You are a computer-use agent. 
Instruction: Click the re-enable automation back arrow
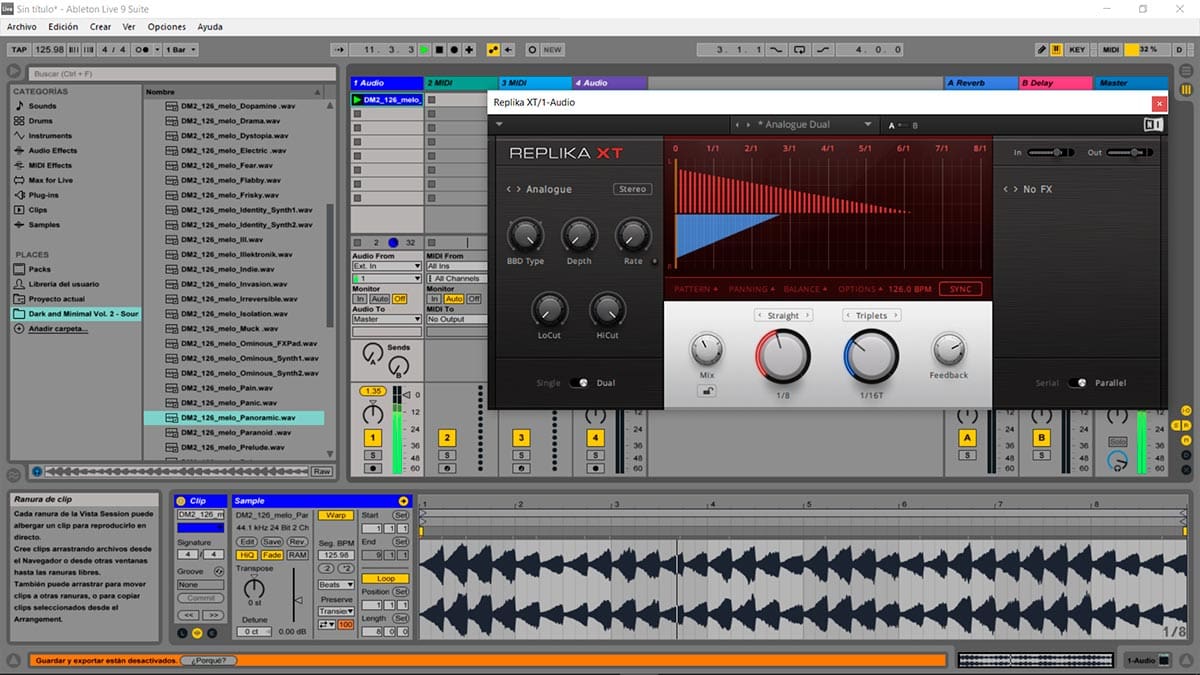[x=509, y=49]
